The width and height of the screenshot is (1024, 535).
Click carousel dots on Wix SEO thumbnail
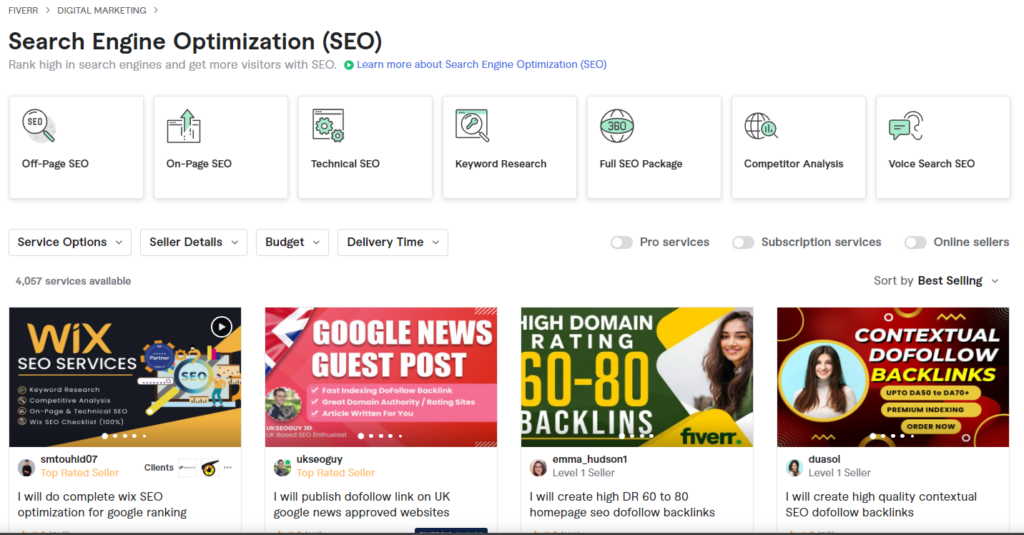click(124, 436)
